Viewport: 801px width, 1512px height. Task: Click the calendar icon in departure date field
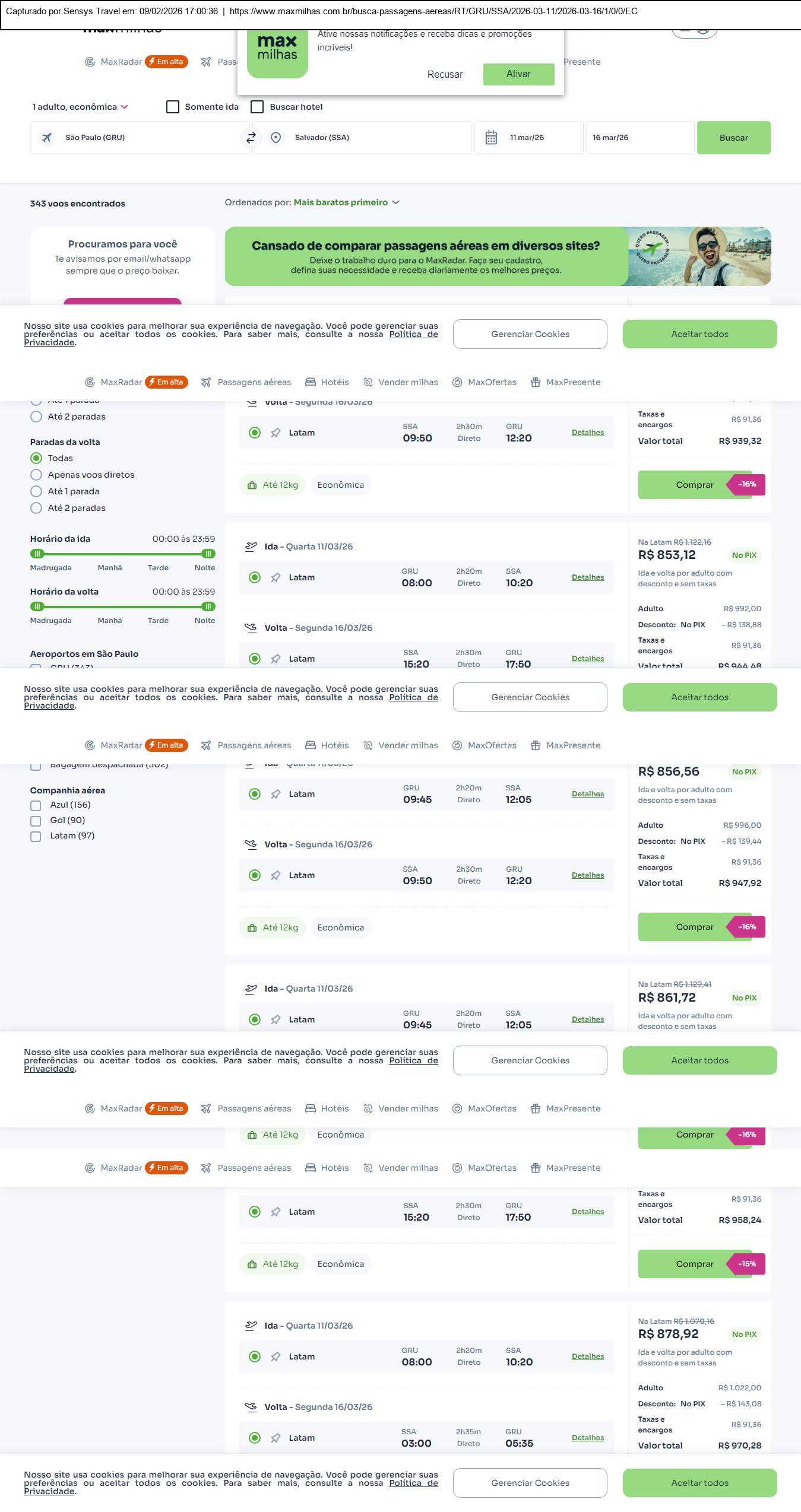491,138
